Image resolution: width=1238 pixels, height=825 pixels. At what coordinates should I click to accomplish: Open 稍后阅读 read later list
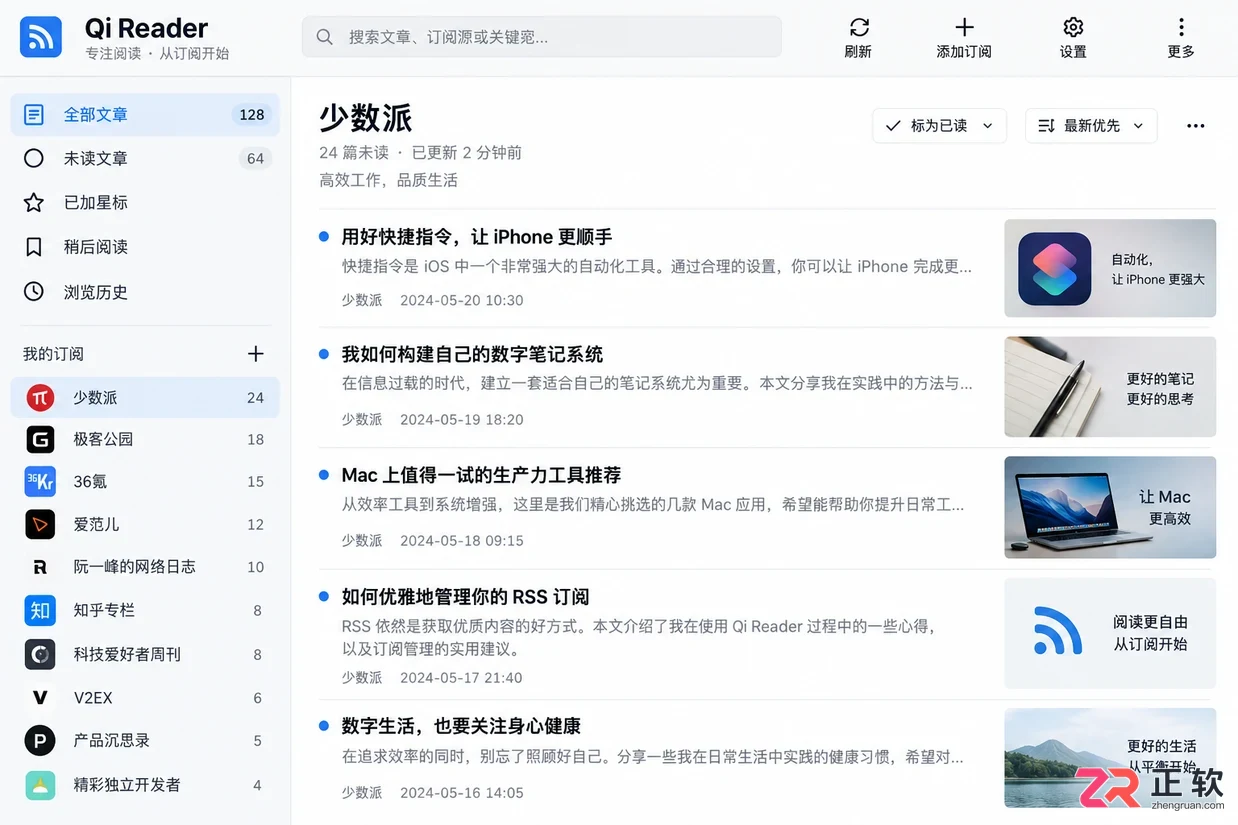tap(145, 247)
